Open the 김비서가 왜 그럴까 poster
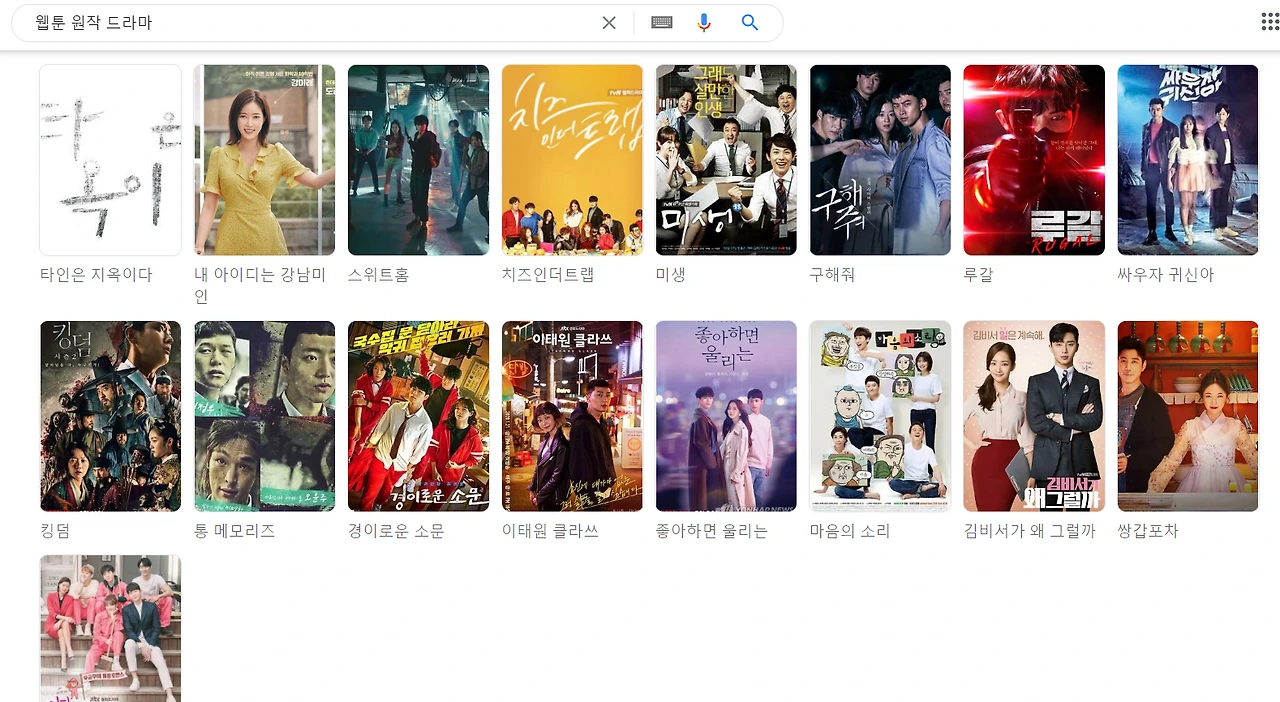1280x702 pixels. [1034, 416]
